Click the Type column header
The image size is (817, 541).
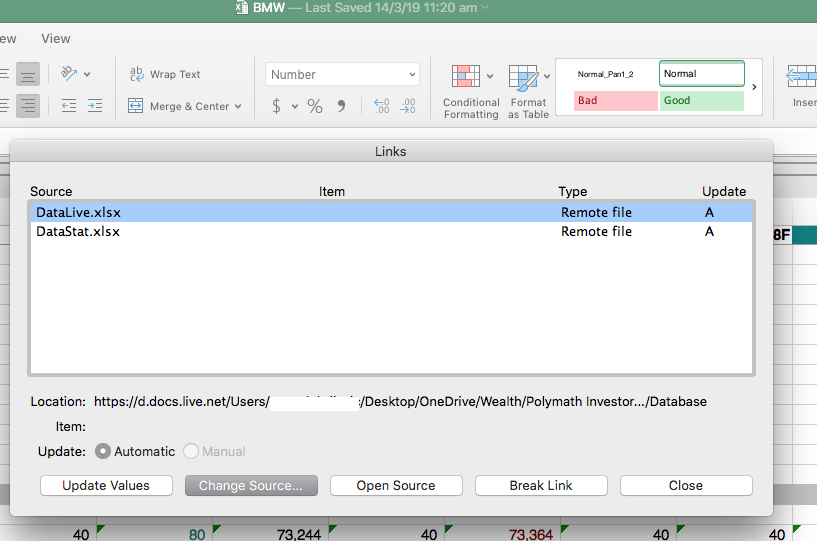(x=573, y=191)
